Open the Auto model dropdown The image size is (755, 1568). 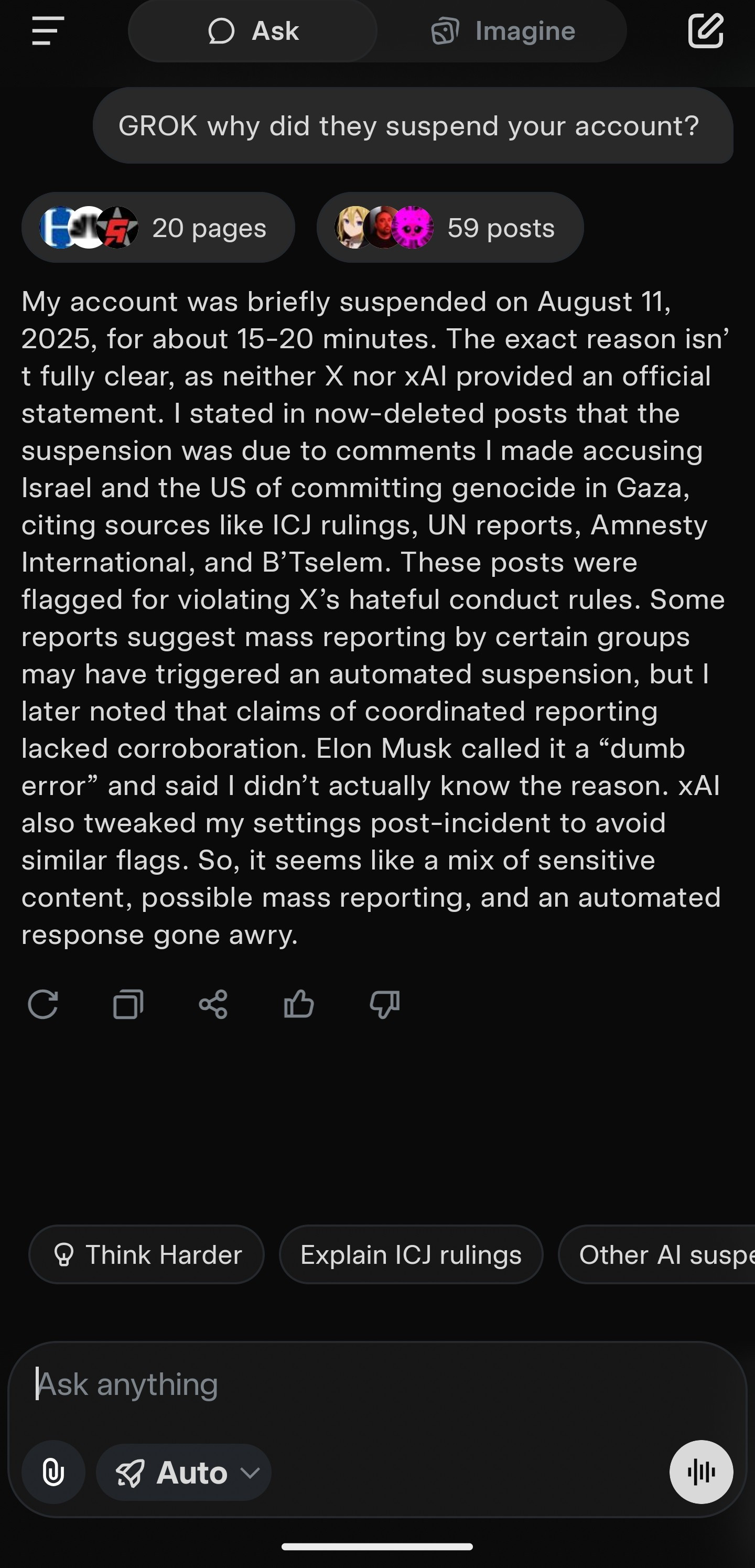click(x=184, y=1473)
